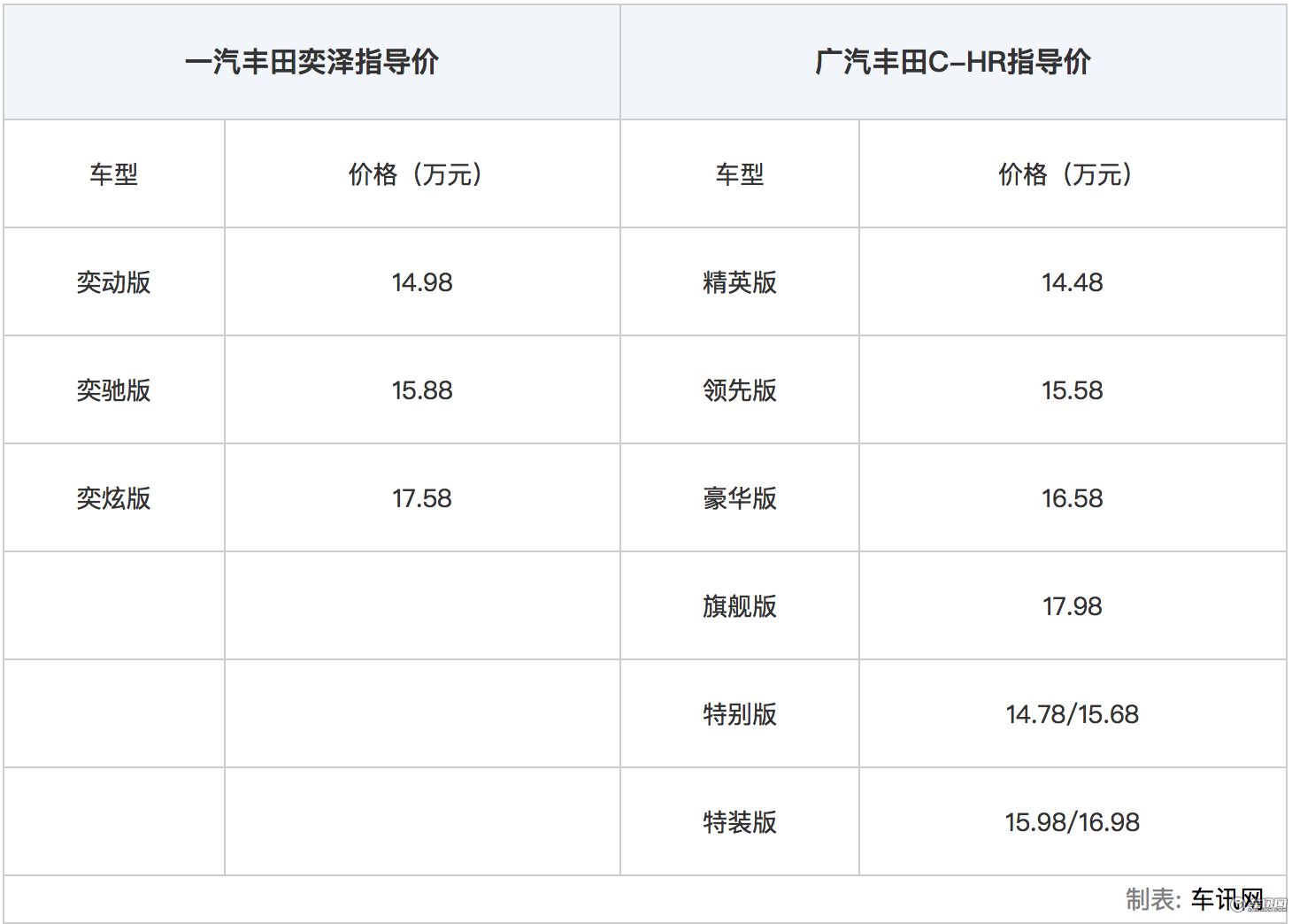Screen dimensions: 1292x924
Task: Select the 奕驰版 row label
Action: click(x=114, y=390)
